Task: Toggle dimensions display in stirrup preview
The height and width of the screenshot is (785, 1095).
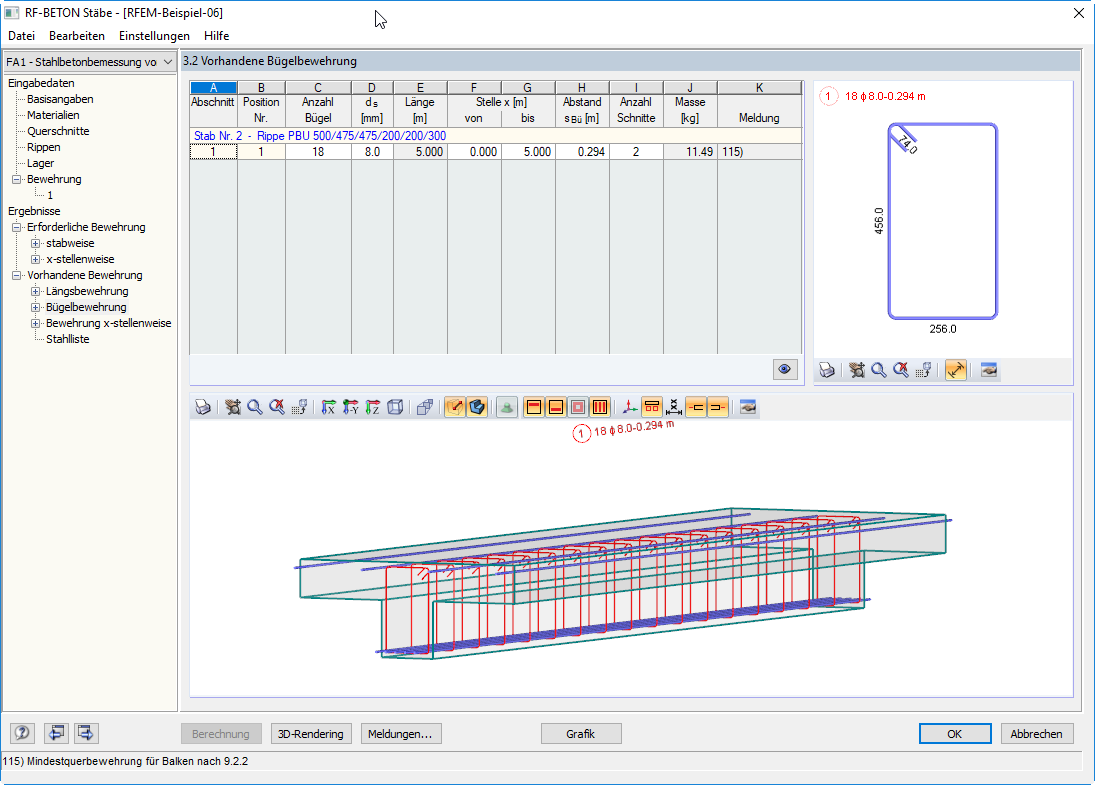Action: pos(955,370)
